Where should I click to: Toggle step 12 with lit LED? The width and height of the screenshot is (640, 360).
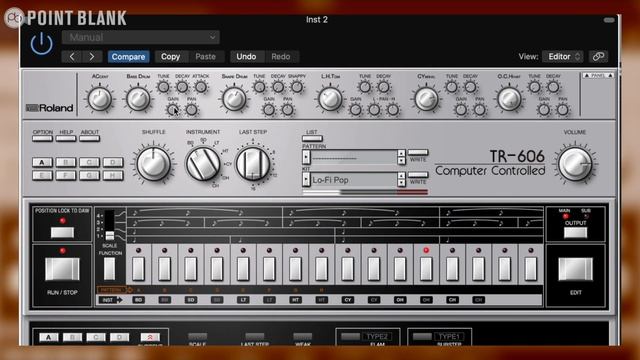(x=426, y=269)
